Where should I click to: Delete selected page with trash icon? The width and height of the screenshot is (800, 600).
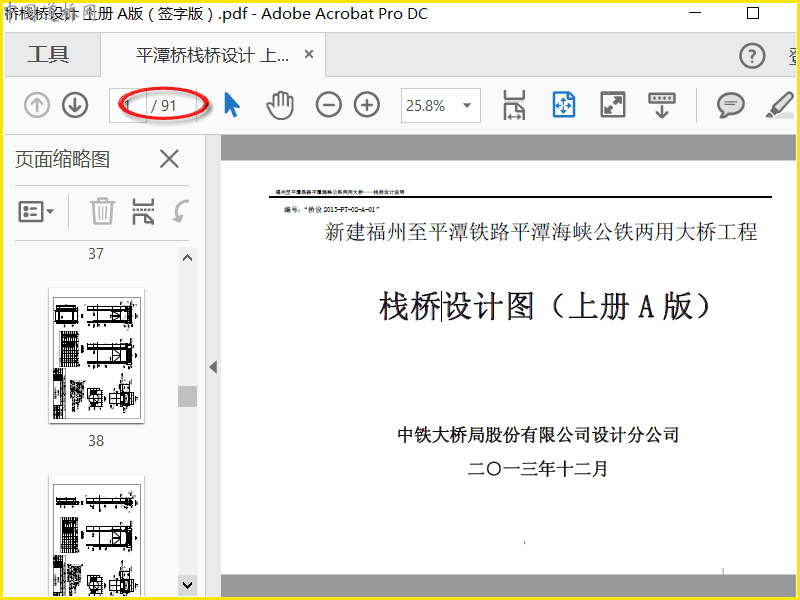coord(102,211)
